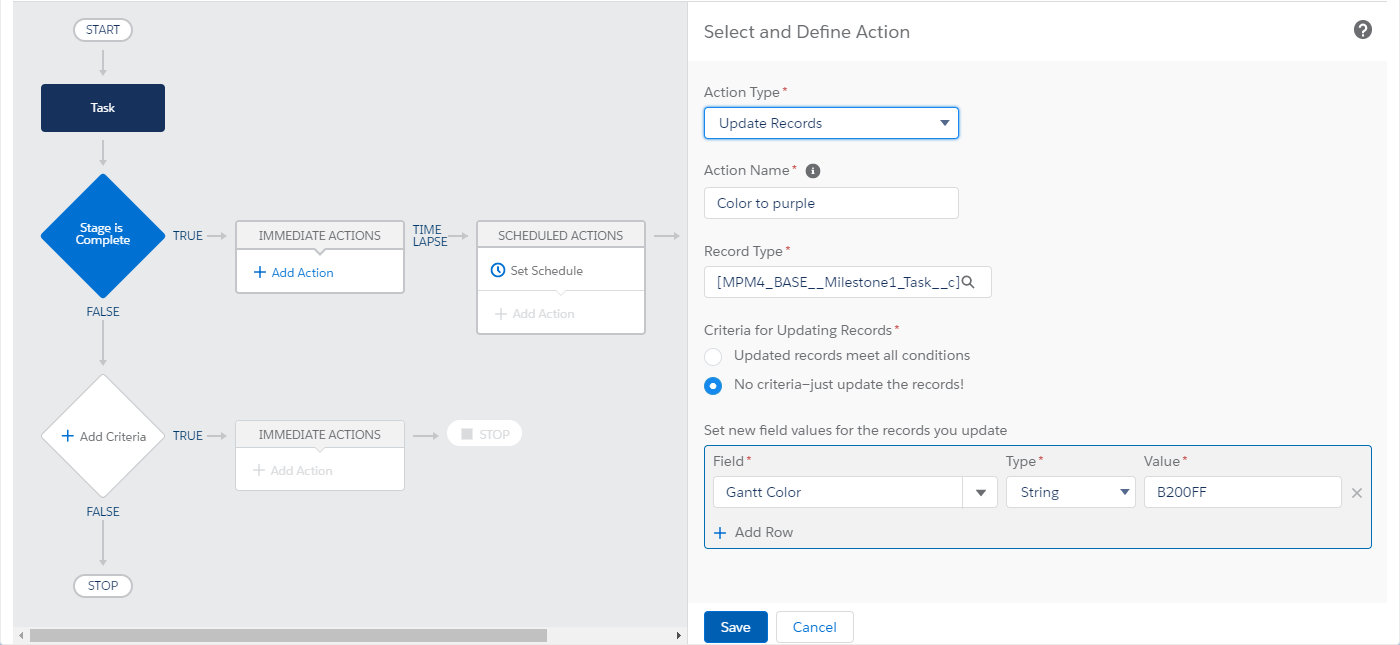Click the STOP node at flow bottom
Viewport: 1400px width, 645px height.
(103, 585)
